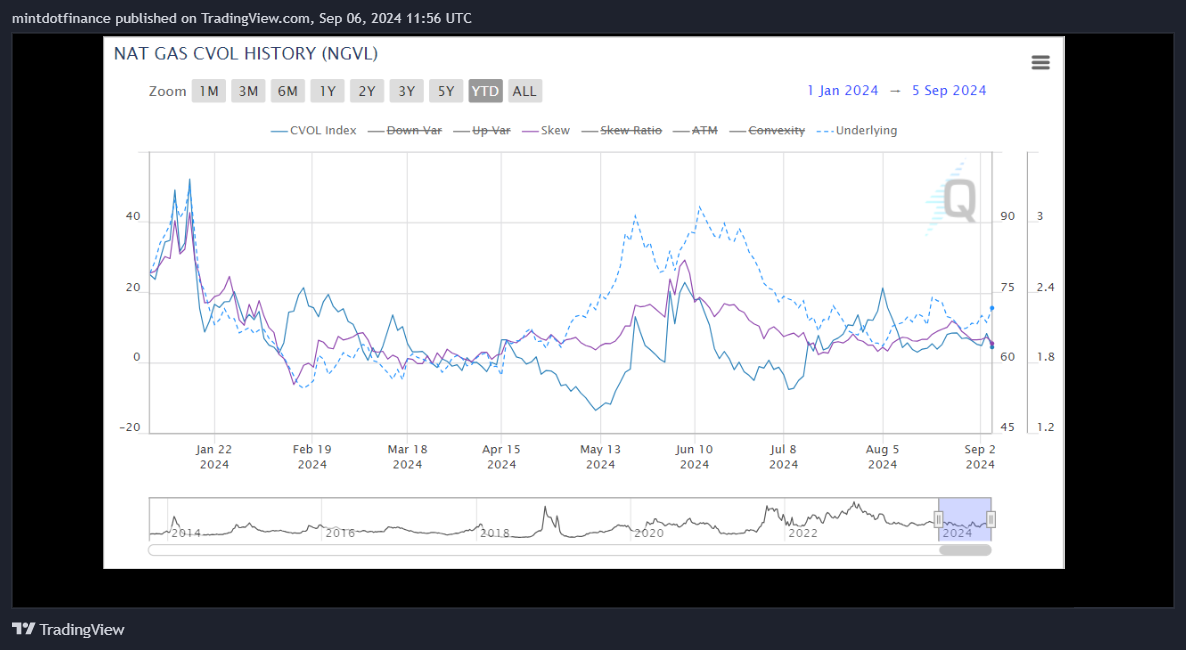Click the Sep 2 2024 axis label

tap(980, 456)
